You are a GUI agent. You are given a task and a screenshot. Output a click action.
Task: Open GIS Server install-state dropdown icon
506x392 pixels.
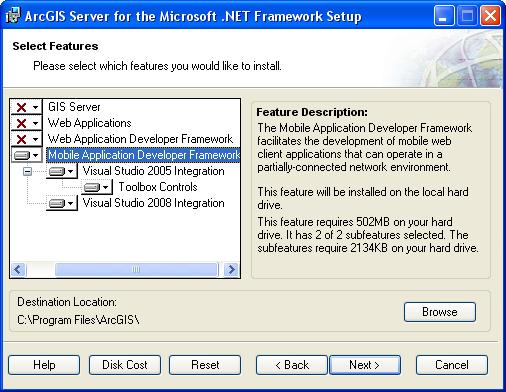tap(26, 107)
